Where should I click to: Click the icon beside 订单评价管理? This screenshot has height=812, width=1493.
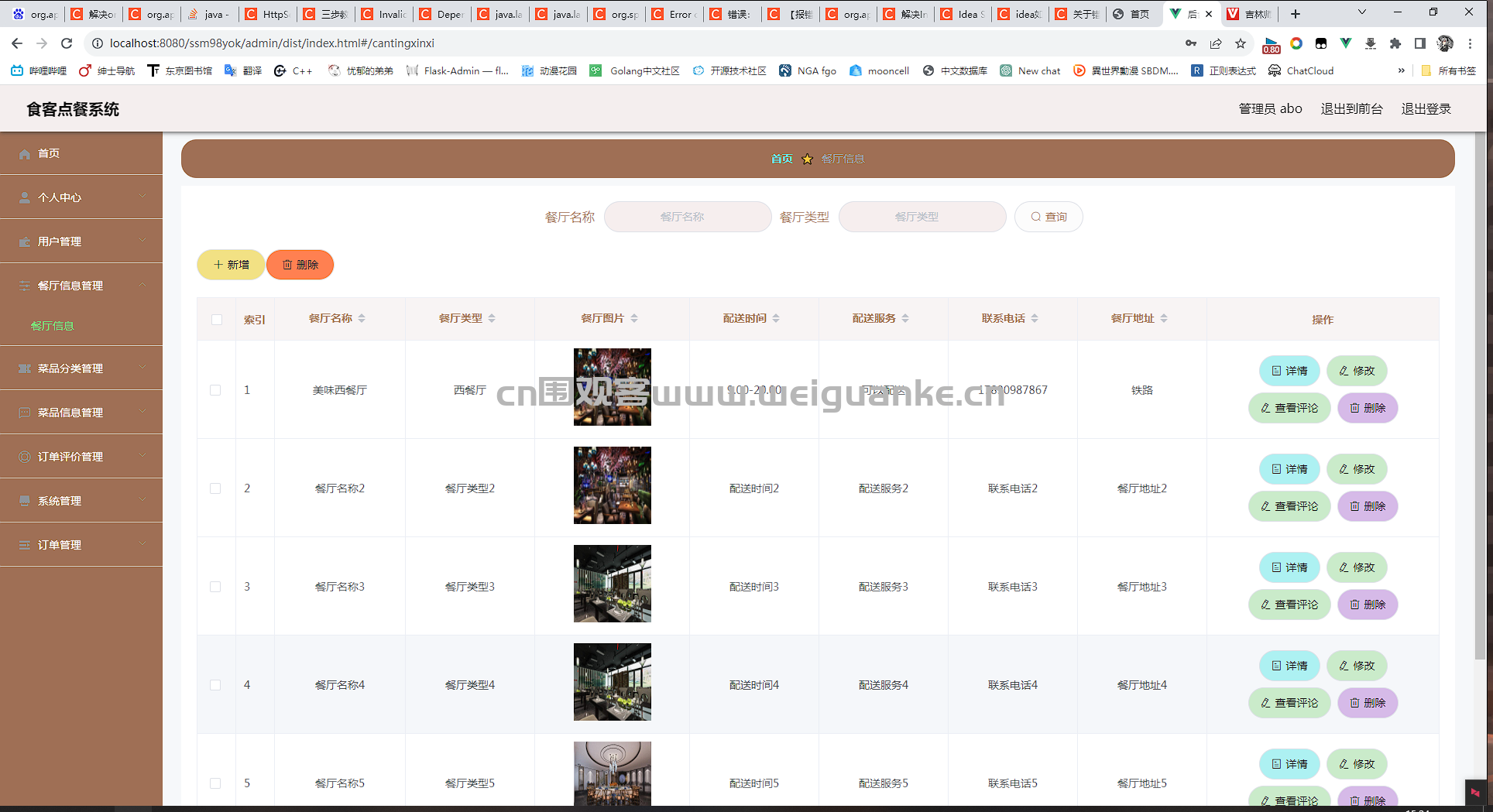25,457
